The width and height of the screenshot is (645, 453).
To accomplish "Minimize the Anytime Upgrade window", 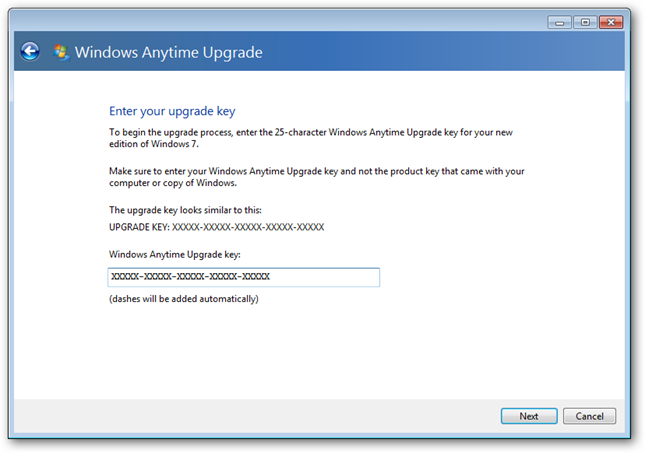I will [559, 22].
